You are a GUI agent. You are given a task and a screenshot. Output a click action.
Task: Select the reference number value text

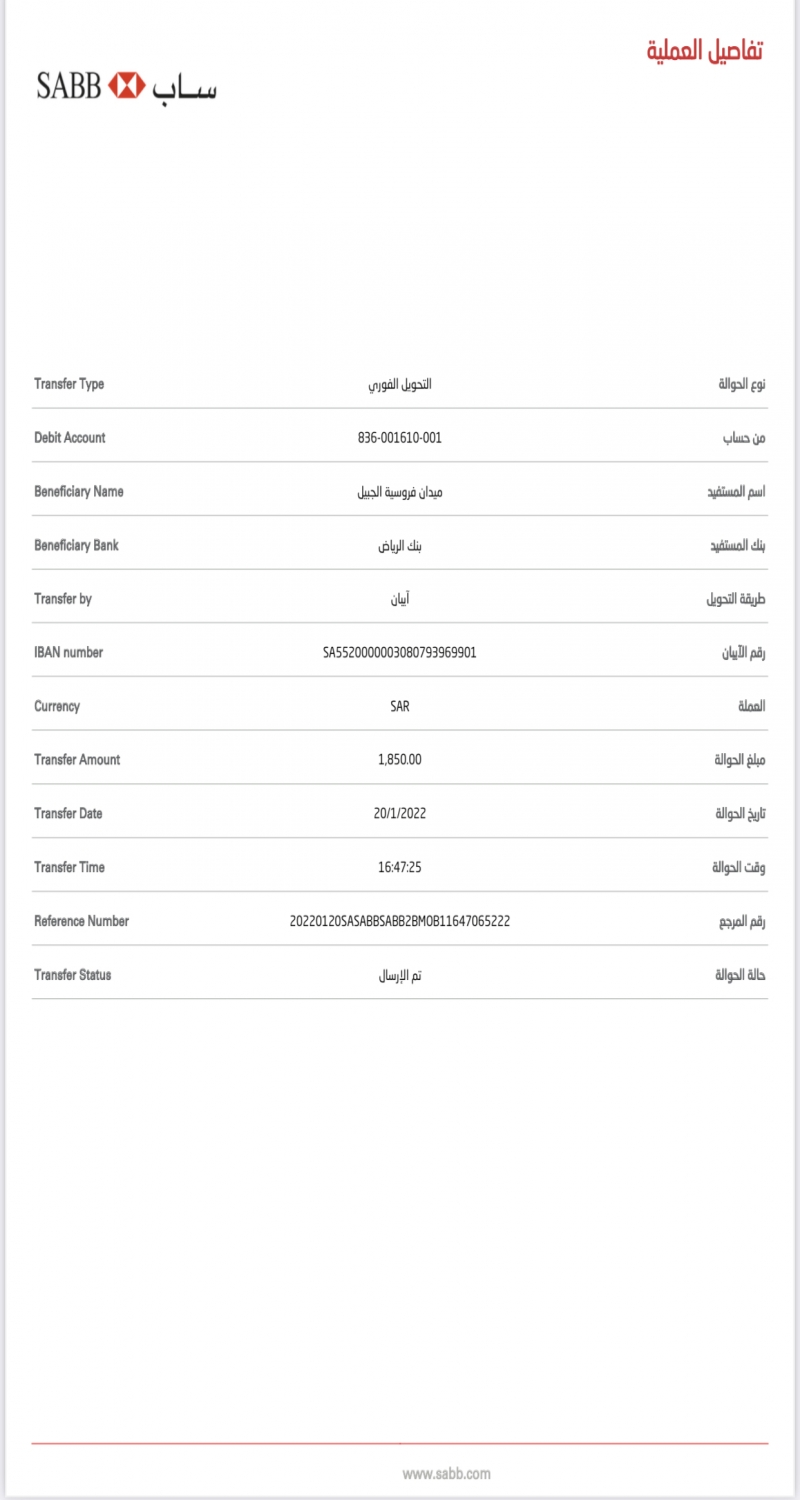[400, 921]
